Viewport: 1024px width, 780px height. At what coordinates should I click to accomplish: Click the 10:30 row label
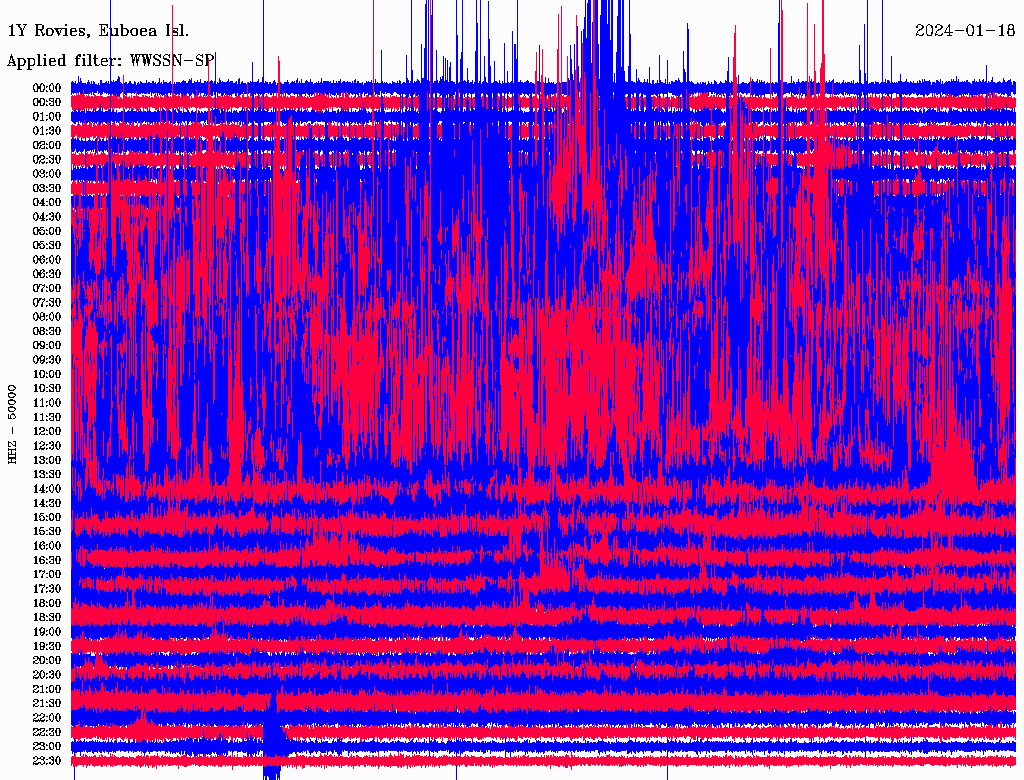click(47, 388)
